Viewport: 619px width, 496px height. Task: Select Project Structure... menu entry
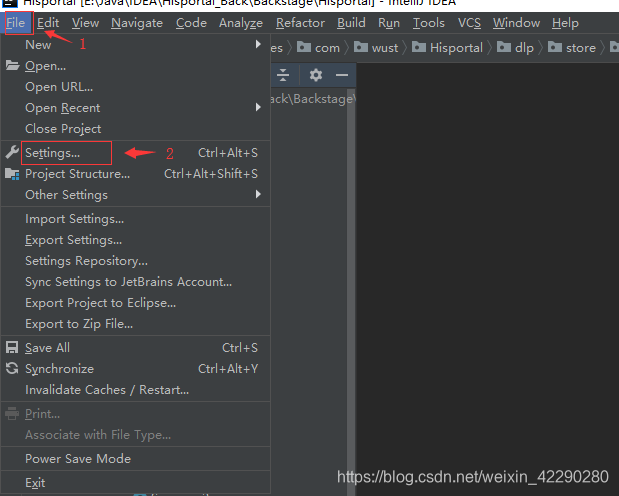point(135,174)
